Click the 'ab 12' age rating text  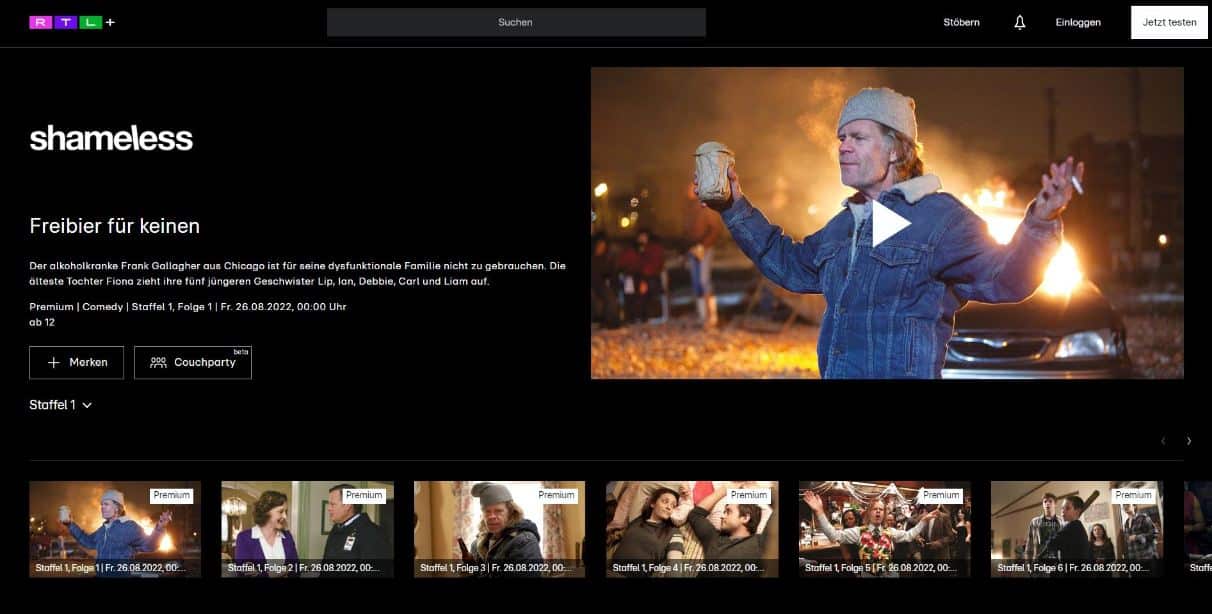(42, 322)
